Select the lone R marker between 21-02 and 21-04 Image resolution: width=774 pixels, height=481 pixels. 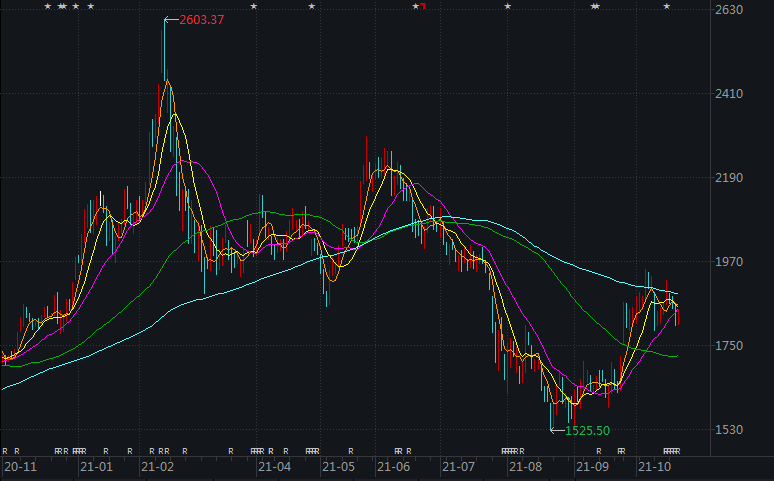231,451
